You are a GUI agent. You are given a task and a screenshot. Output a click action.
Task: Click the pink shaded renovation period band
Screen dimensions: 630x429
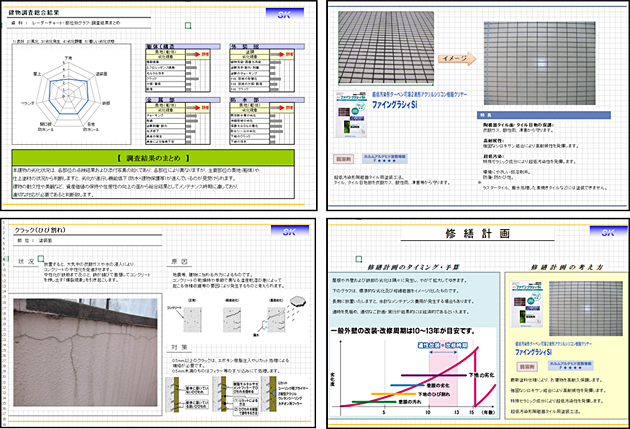(443, 373)
